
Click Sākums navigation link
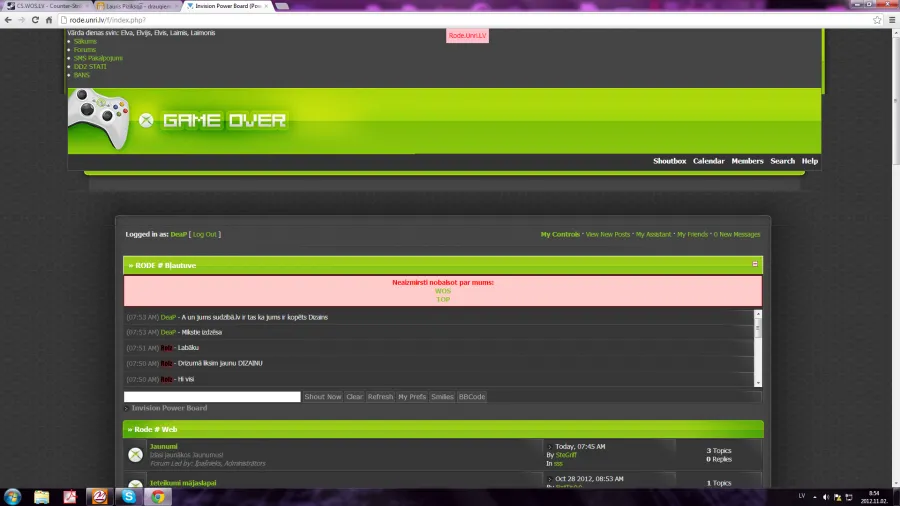point(85,41)
